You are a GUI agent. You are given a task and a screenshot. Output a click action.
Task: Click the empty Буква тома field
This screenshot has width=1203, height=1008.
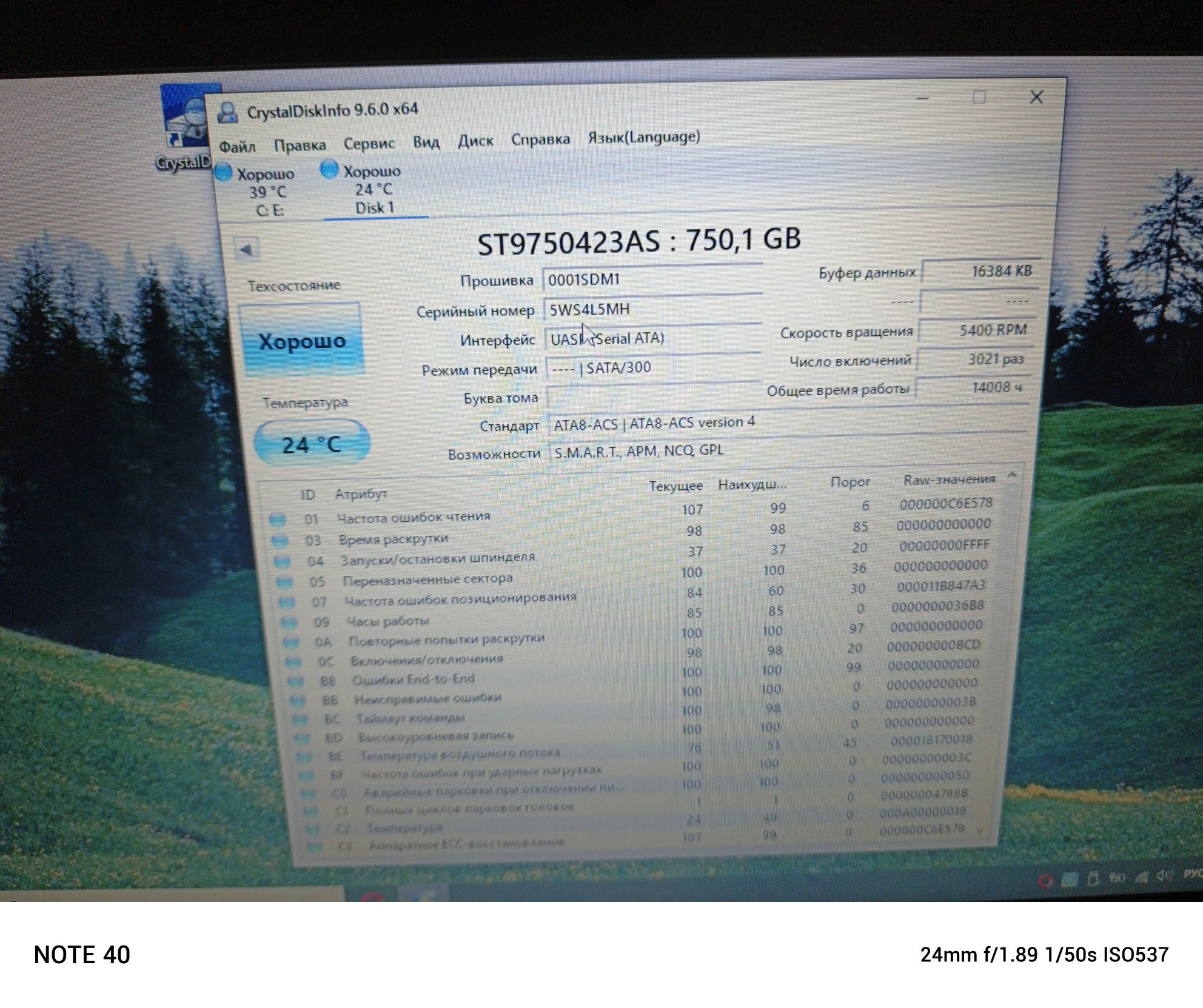[654, 396]
